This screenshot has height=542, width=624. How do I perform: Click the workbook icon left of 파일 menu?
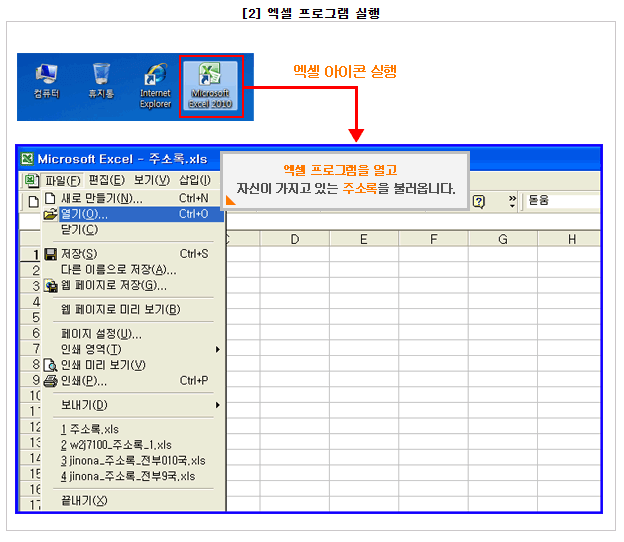(31, 181)
